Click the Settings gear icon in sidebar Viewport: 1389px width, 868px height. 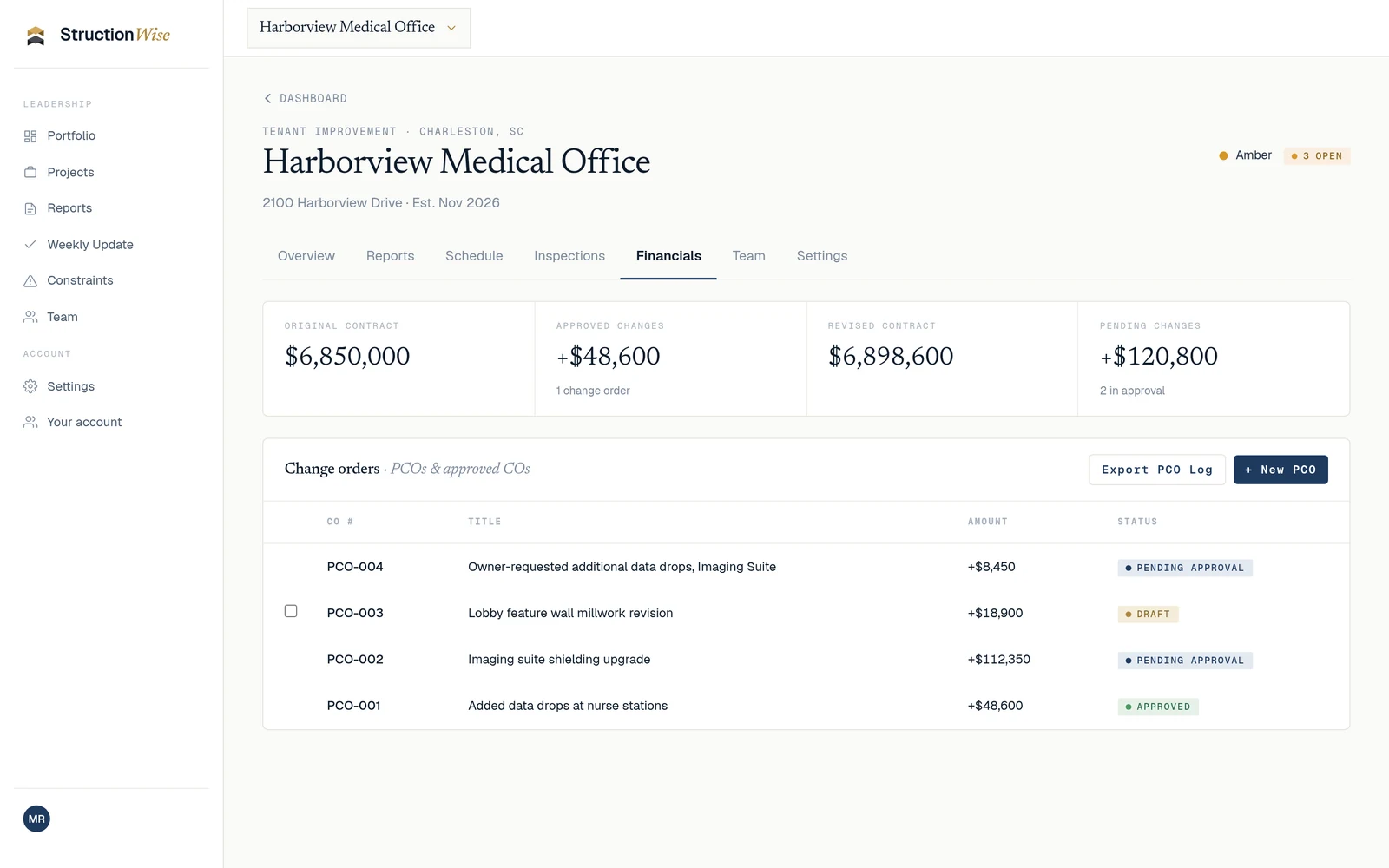point(30,386)
